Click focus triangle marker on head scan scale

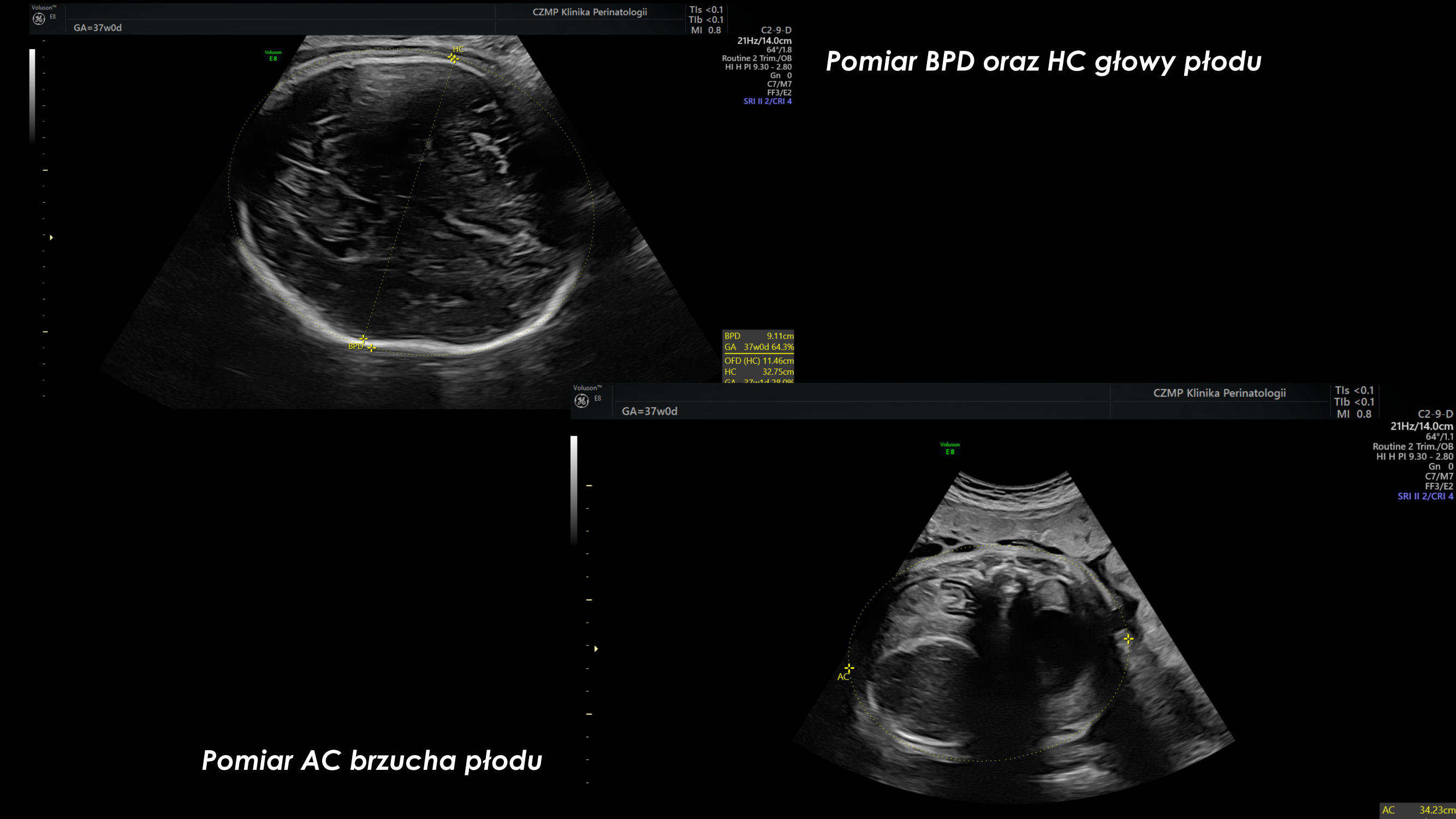(x=51, y=238)
